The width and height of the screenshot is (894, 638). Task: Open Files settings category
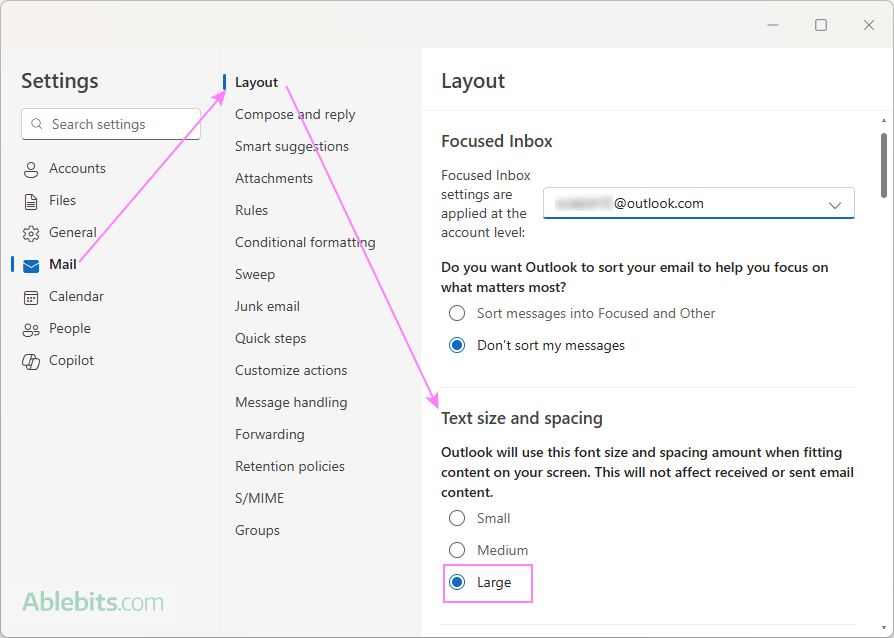(x=62, y=200)
